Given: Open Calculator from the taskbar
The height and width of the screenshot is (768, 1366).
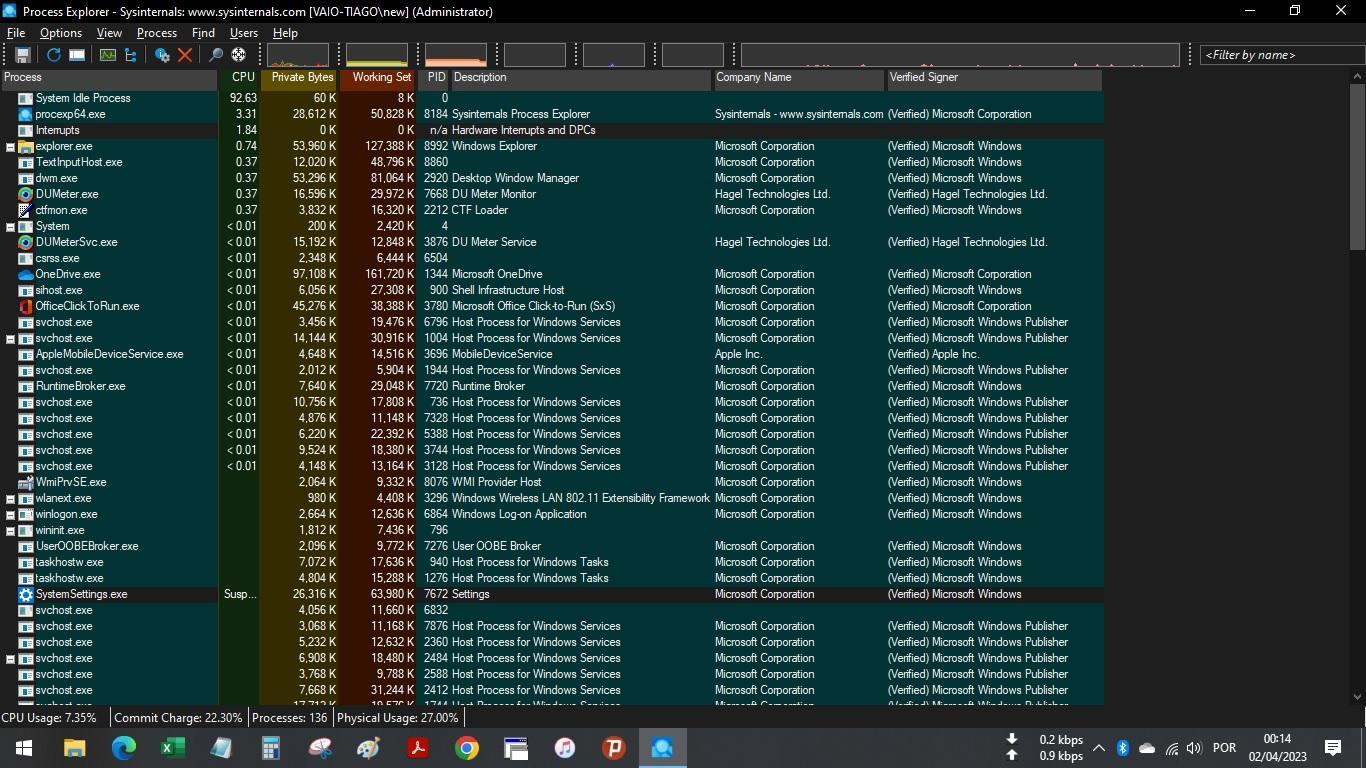Looking at the screenshot, I should click(x=270, y=748).
